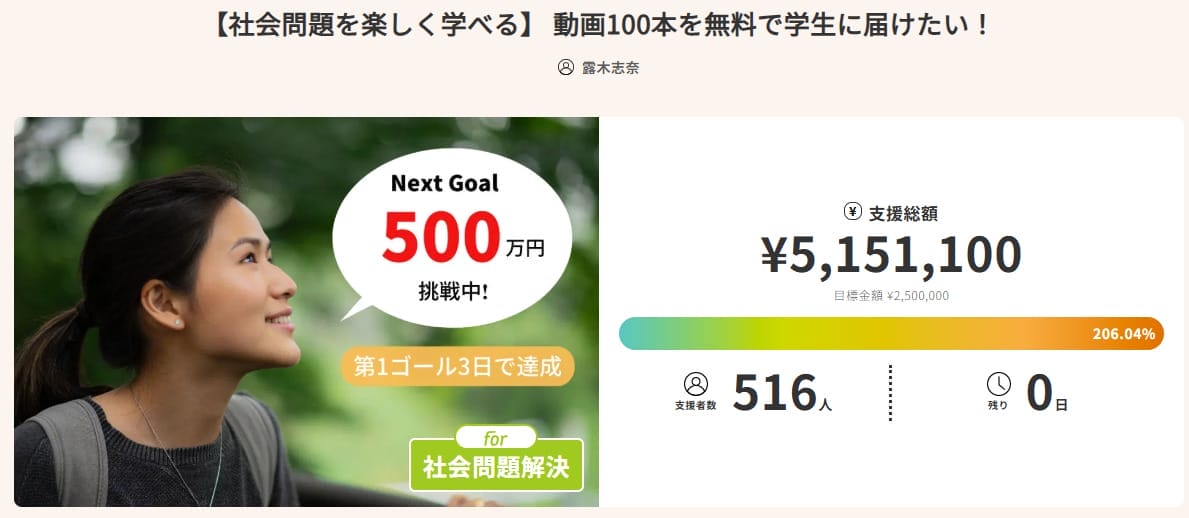The height and width of the screenshot is (518, 1189).
Task: Click the 516人 supporter count
Action: click(781, 393)
